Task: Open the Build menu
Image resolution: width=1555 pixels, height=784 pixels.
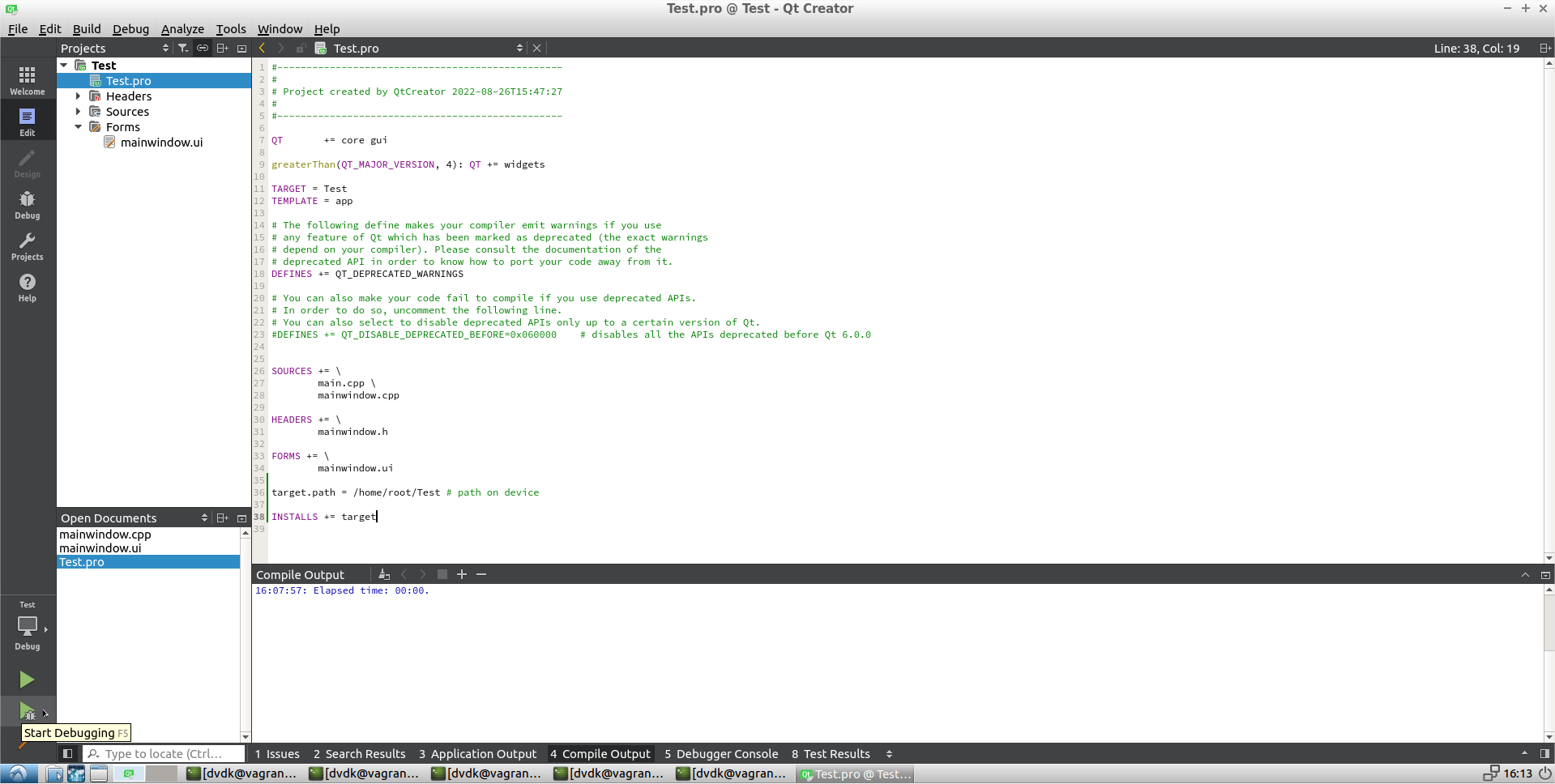Action: tap(87, 29)
